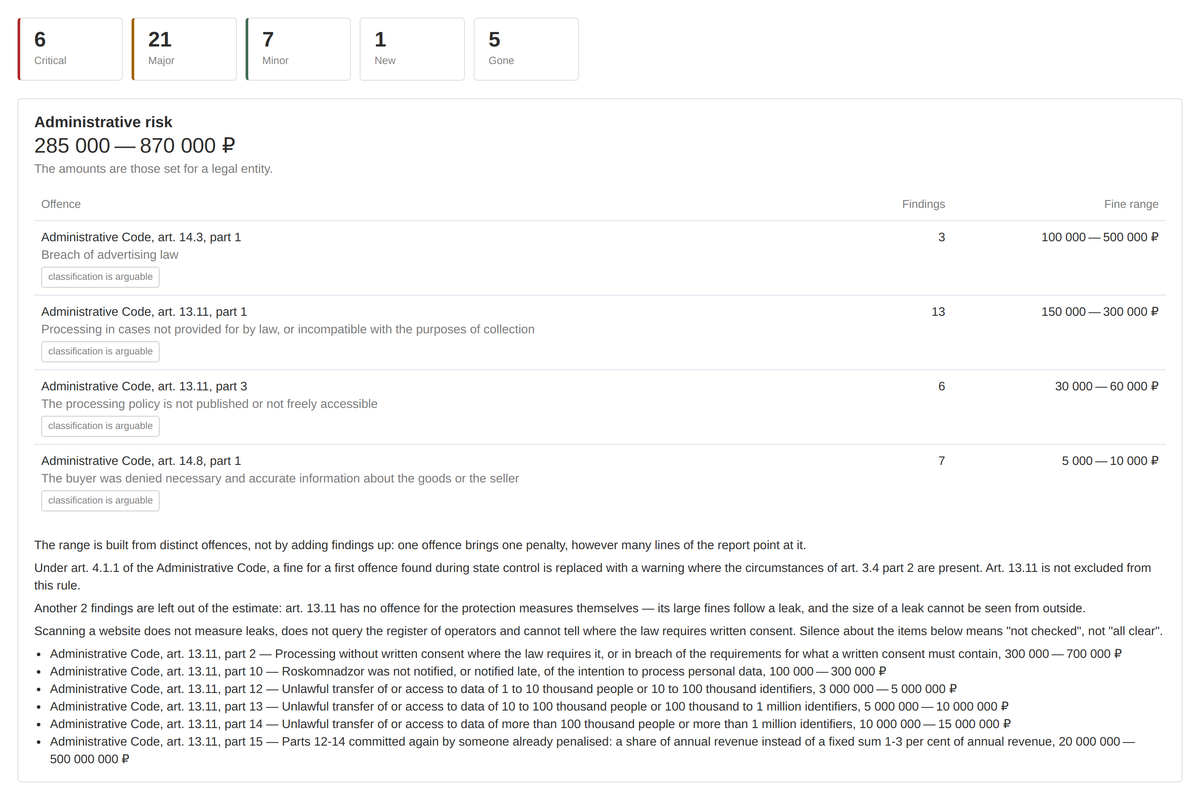Click the art. 13.11, part 12 bullet item
1200x800 pixels.
(504, 689)
